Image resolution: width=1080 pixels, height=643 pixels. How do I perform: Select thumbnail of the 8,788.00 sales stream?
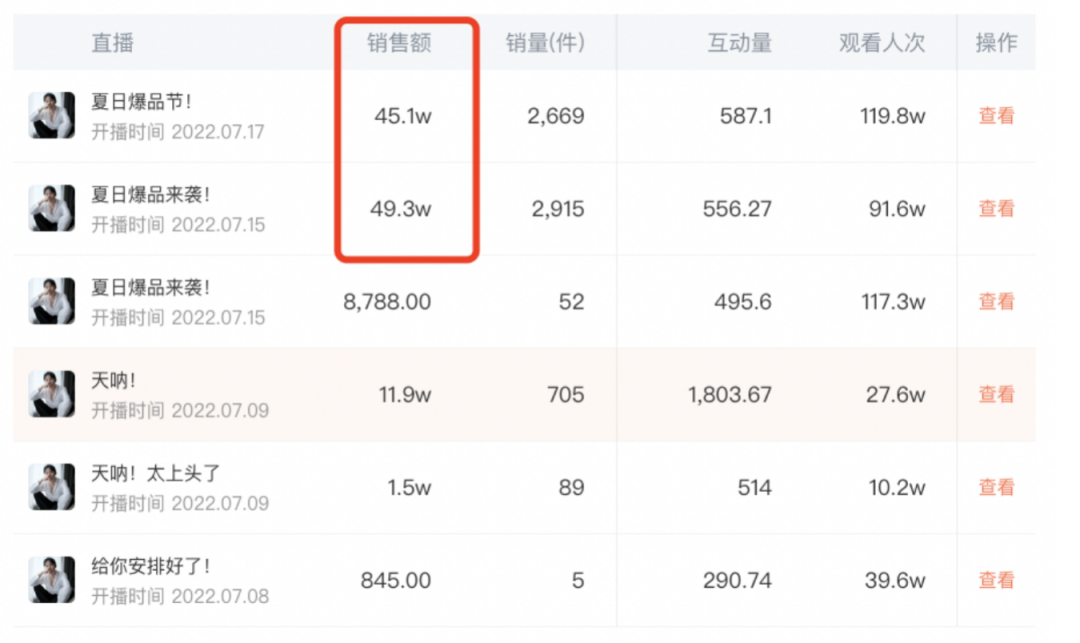pos(52,302)
